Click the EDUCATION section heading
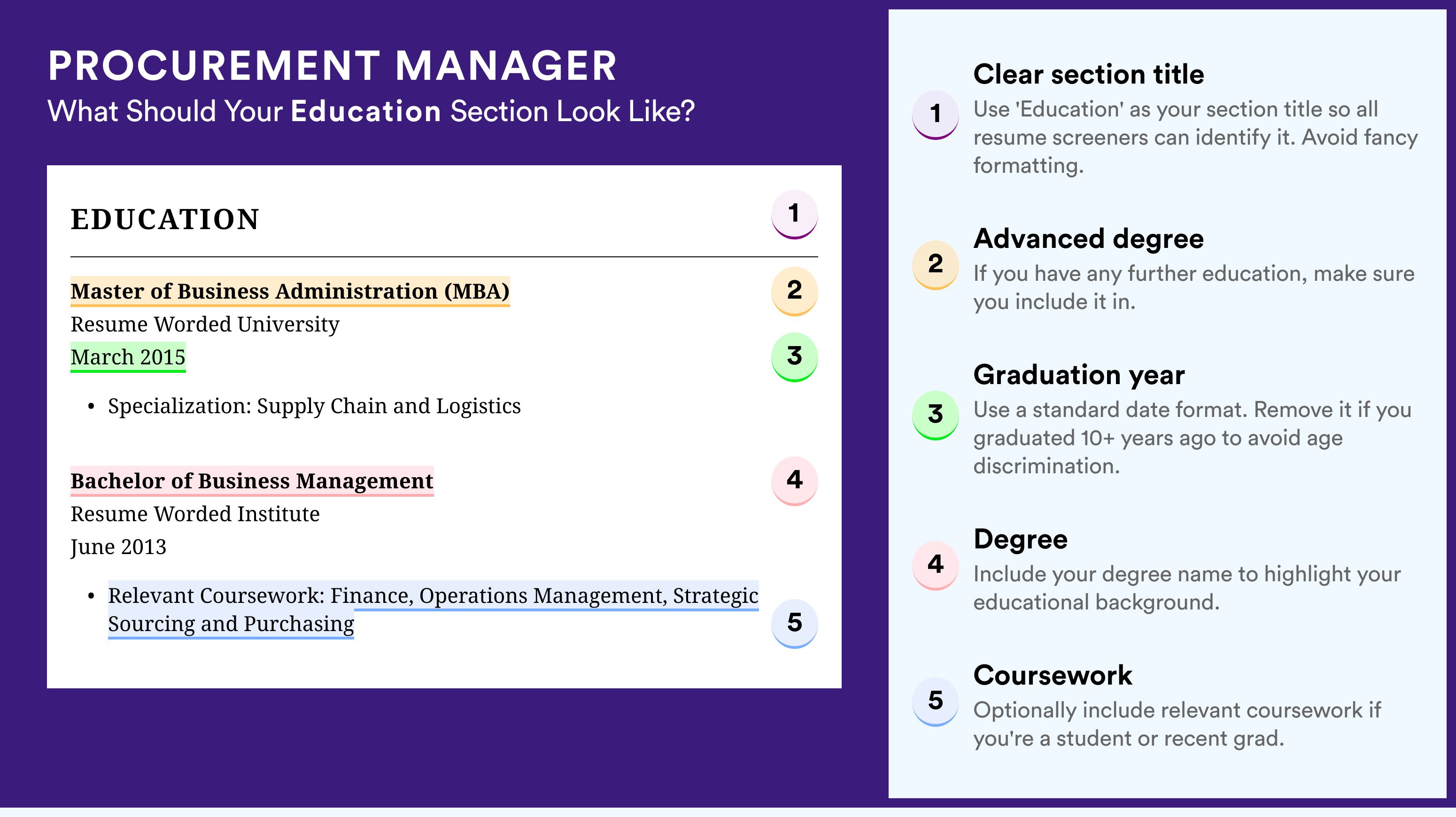 coord(164,219)
